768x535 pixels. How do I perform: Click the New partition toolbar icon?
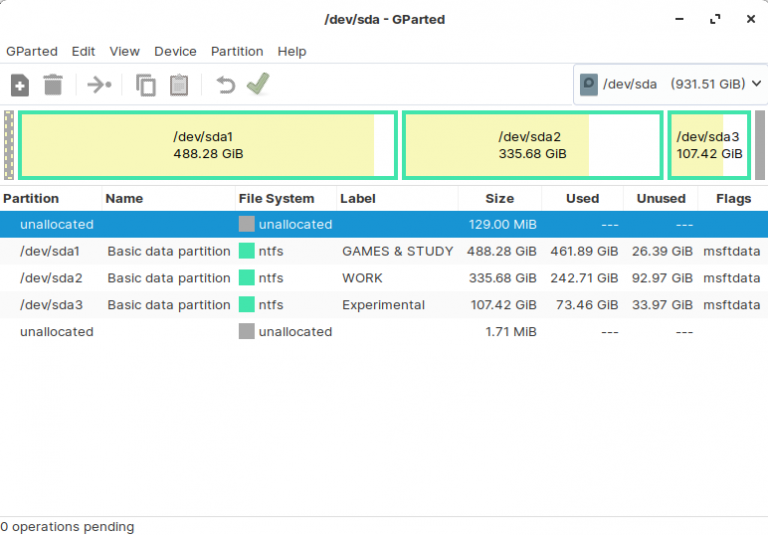[x=20, y=85]
